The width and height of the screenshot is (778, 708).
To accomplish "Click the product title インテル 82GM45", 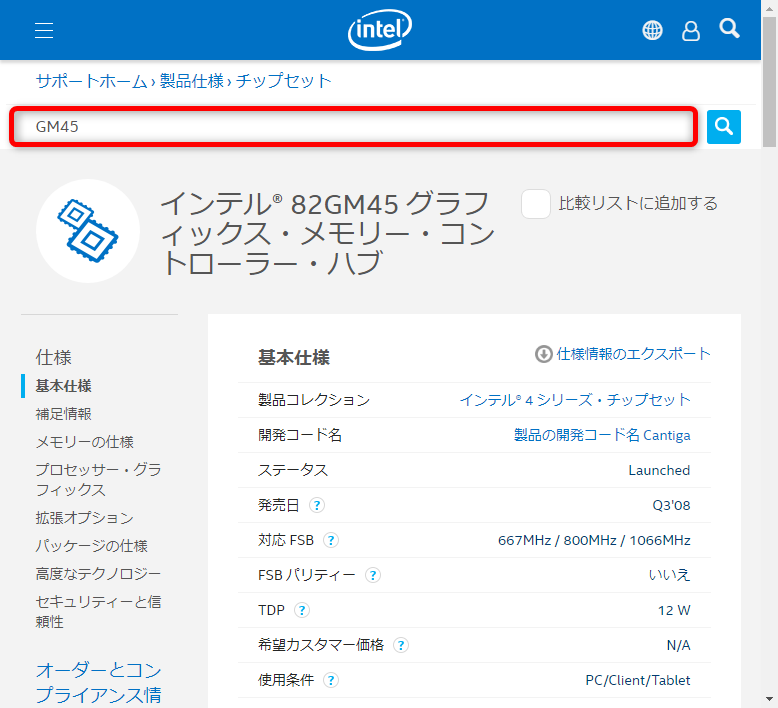I will coord(327,233).
